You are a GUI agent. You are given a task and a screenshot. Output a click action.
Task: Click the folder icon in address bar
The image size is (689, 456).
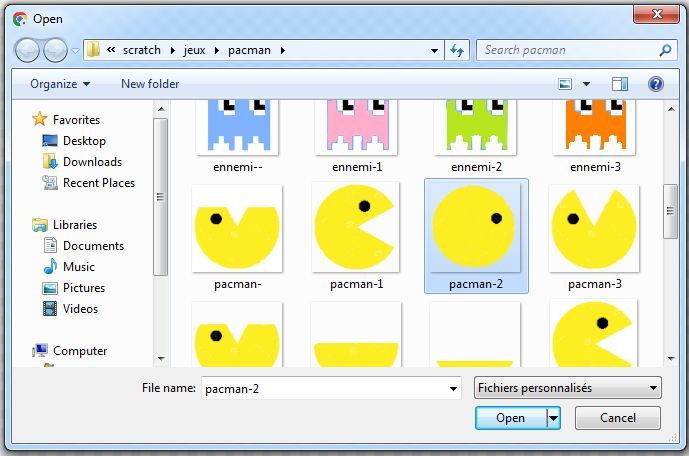tap(93, 50)
